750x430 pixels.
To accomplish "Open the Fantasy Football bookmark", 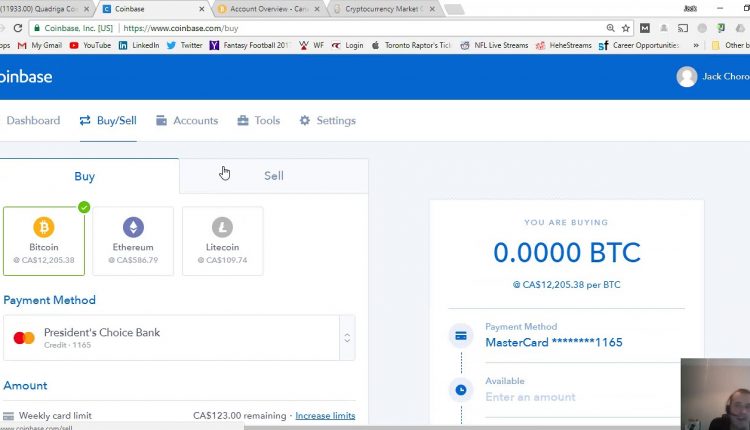I will 250,45.
